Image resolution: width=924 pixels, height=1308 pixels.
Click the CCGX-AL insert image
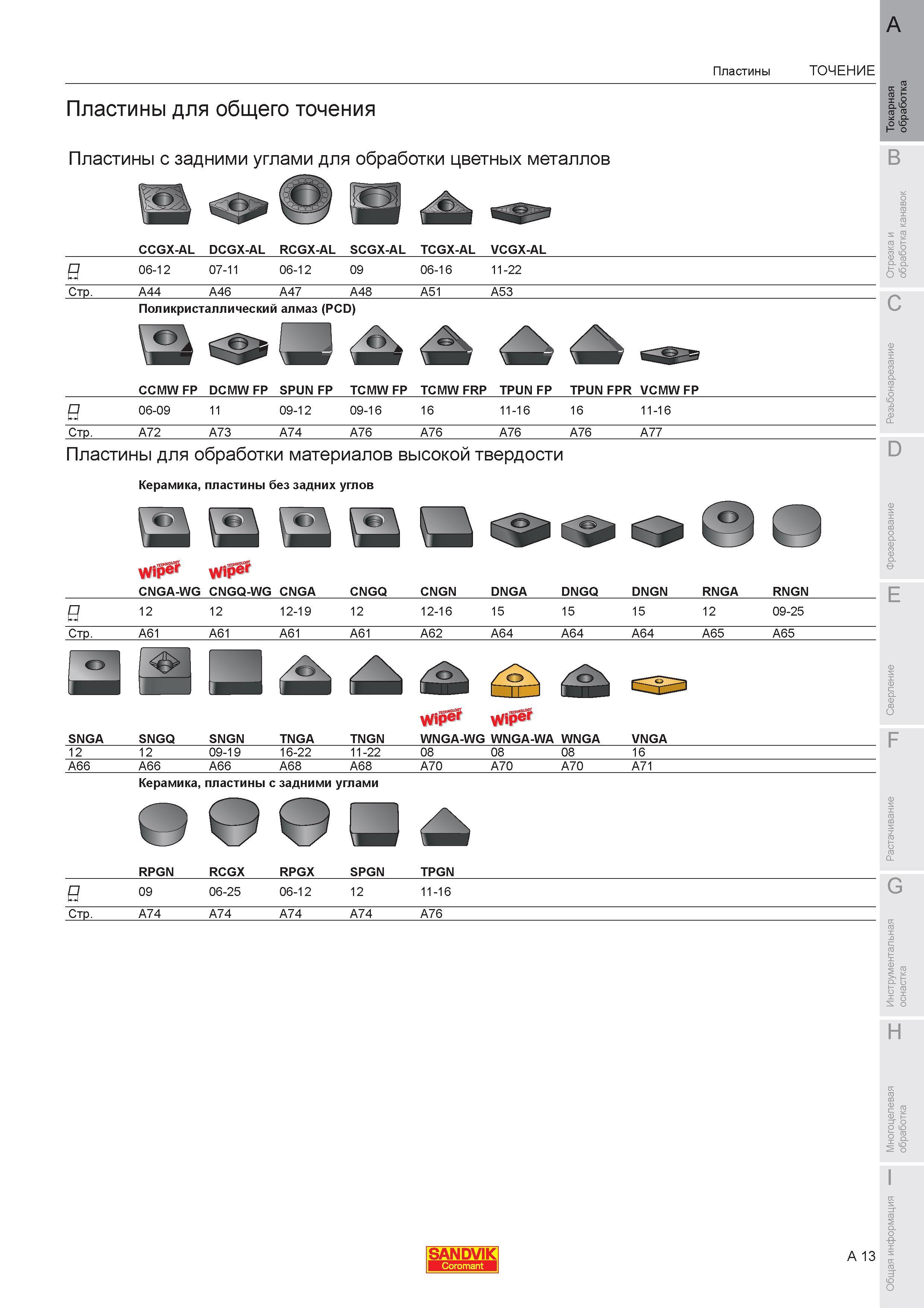coord(164,204)
